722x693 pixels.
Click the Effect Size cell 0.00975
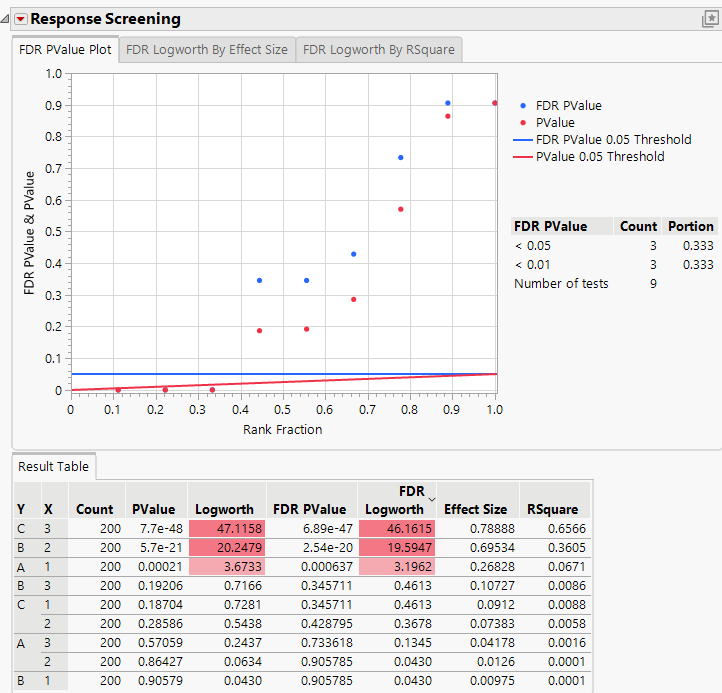(492, 681)
